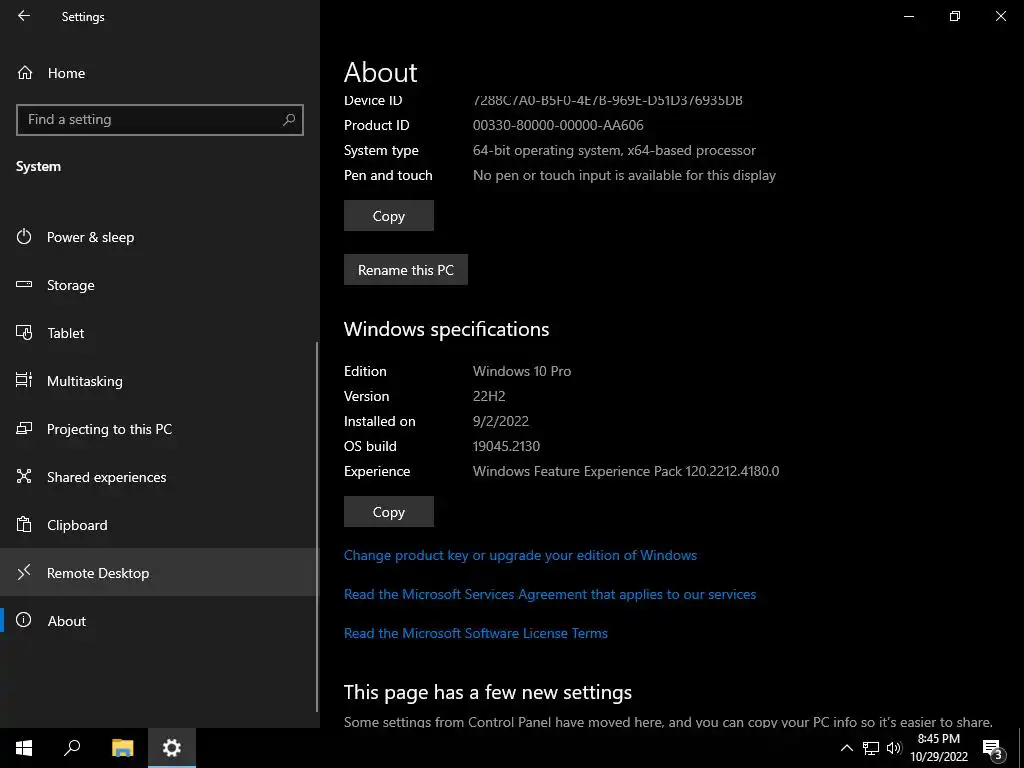The height and width of the screenshot is (768, 1024).
Task: Open Home in Settings sidebar
Action: click(160, 73)
